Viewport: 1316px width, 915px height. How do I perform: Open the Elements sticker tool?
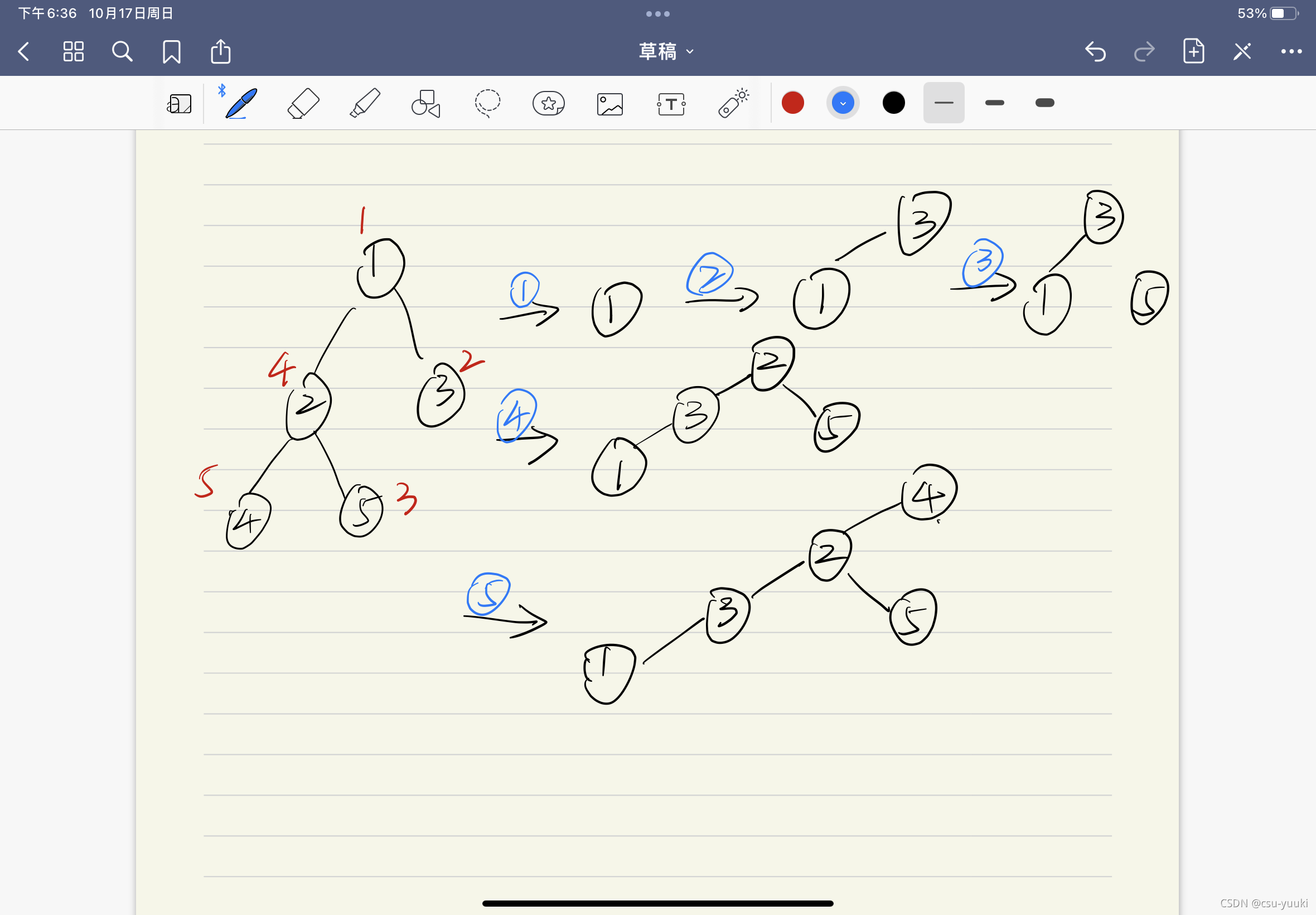click(548, 104)
